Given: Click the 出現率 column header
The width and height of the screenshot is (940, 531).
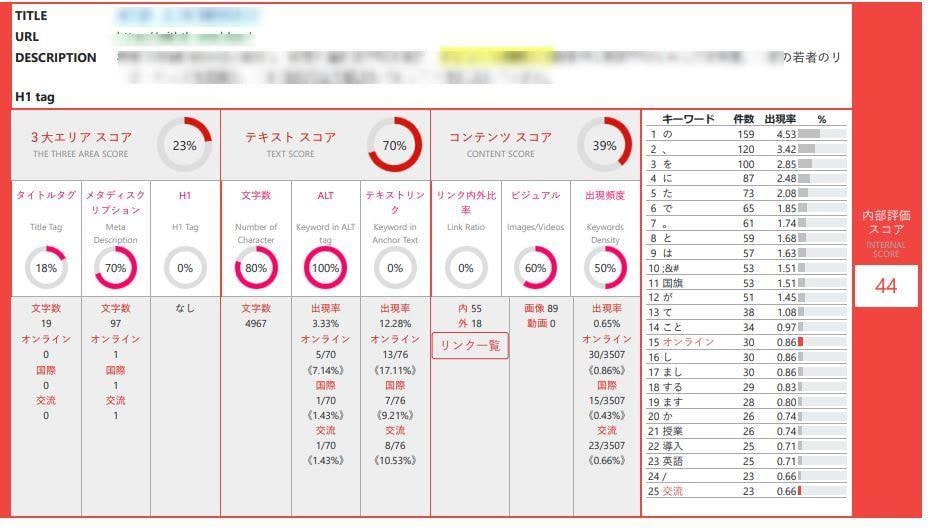Looking at the screenshot, I should coord(780,119).
